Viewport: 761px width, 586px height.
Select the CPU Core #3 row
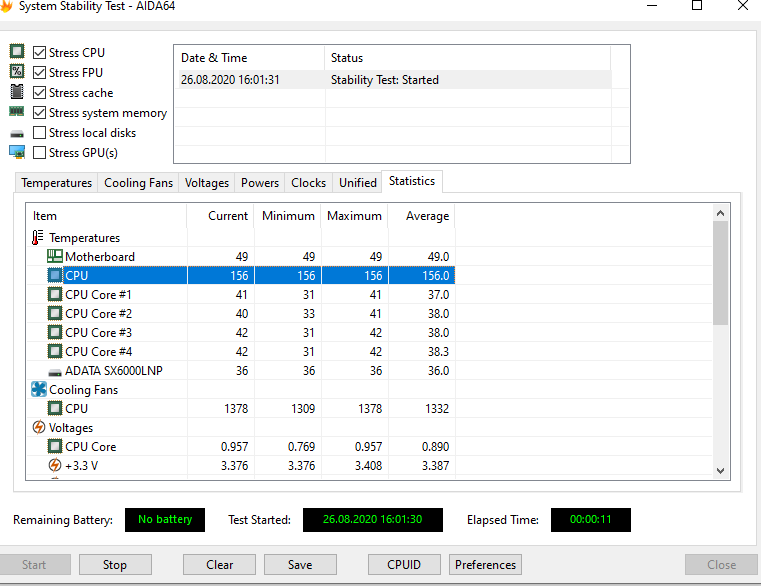coord(241,333)
